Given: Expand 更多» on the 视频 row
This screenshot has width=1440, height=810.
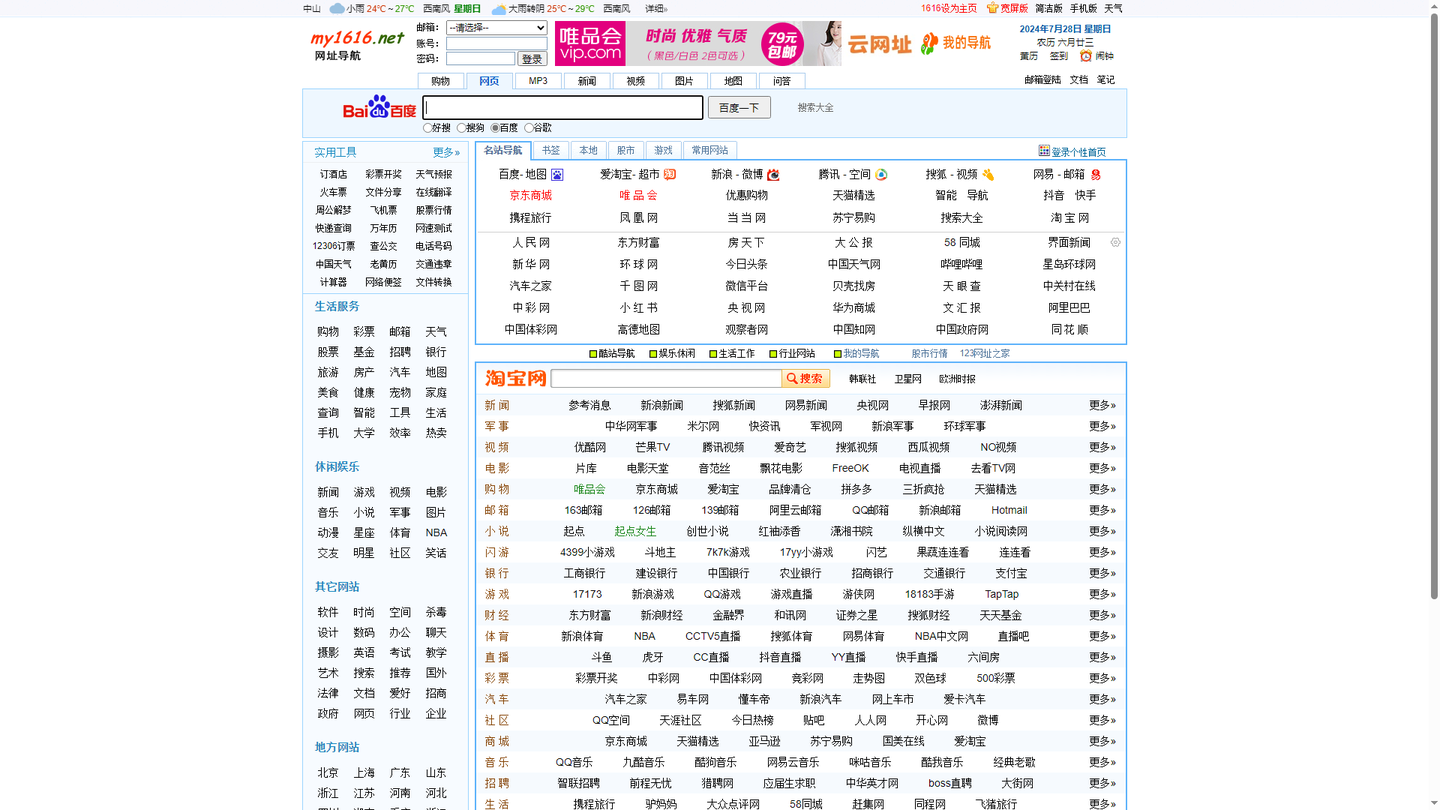Looking at the screenshot, I should tap(1102, 447).
